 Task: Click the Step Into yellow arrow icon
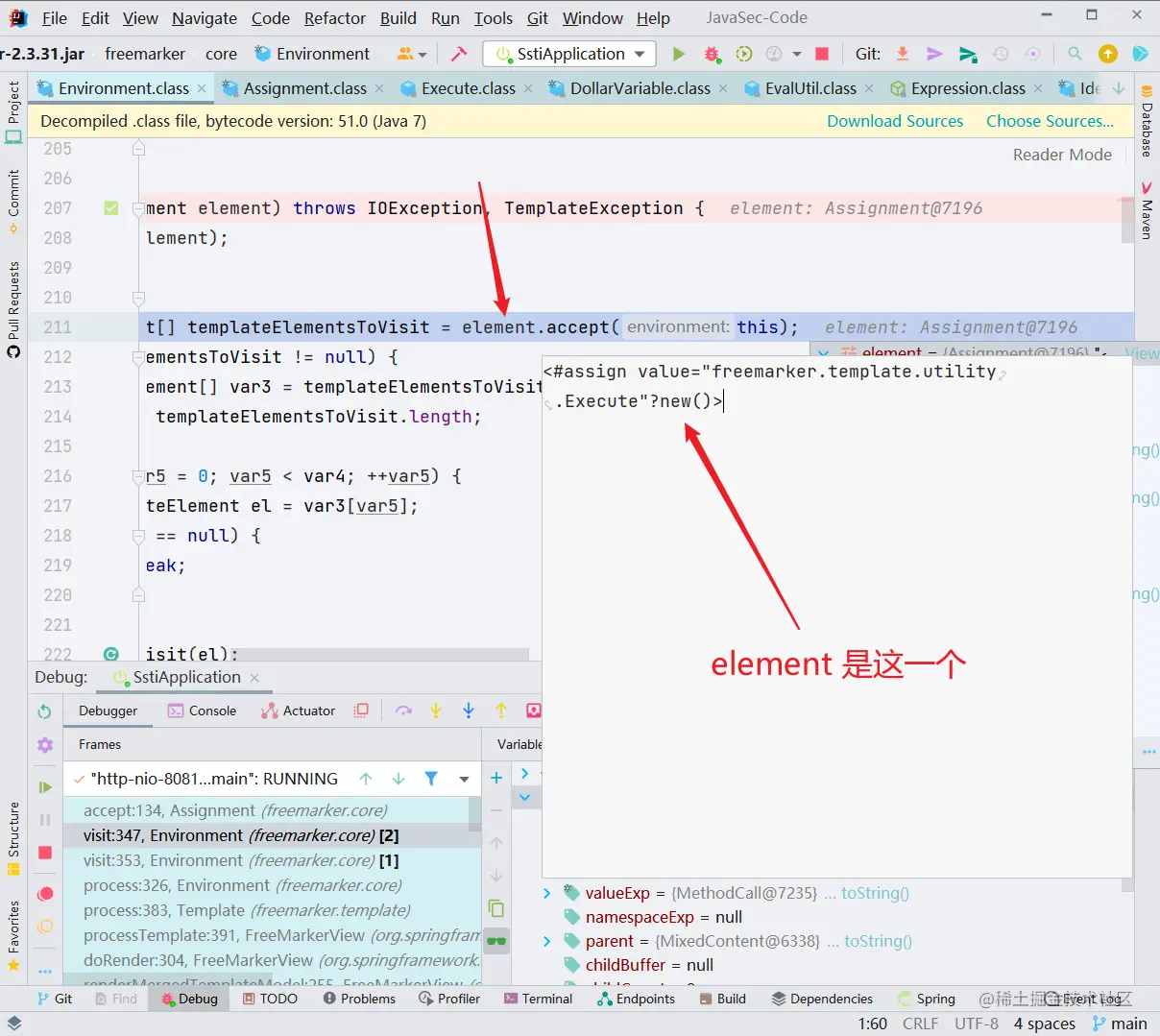pos(436,711)
